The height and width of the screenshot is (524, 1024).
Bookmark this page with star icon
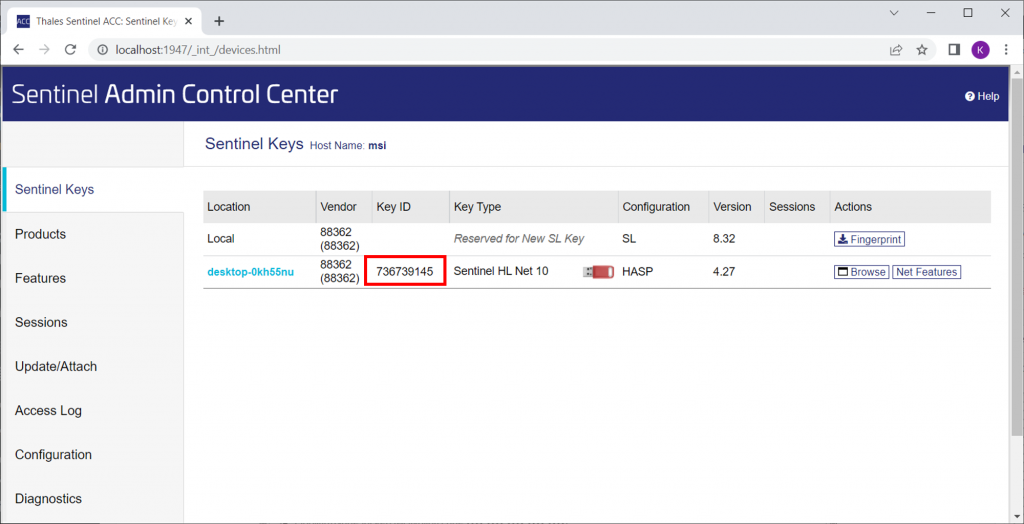pos(922,49)
